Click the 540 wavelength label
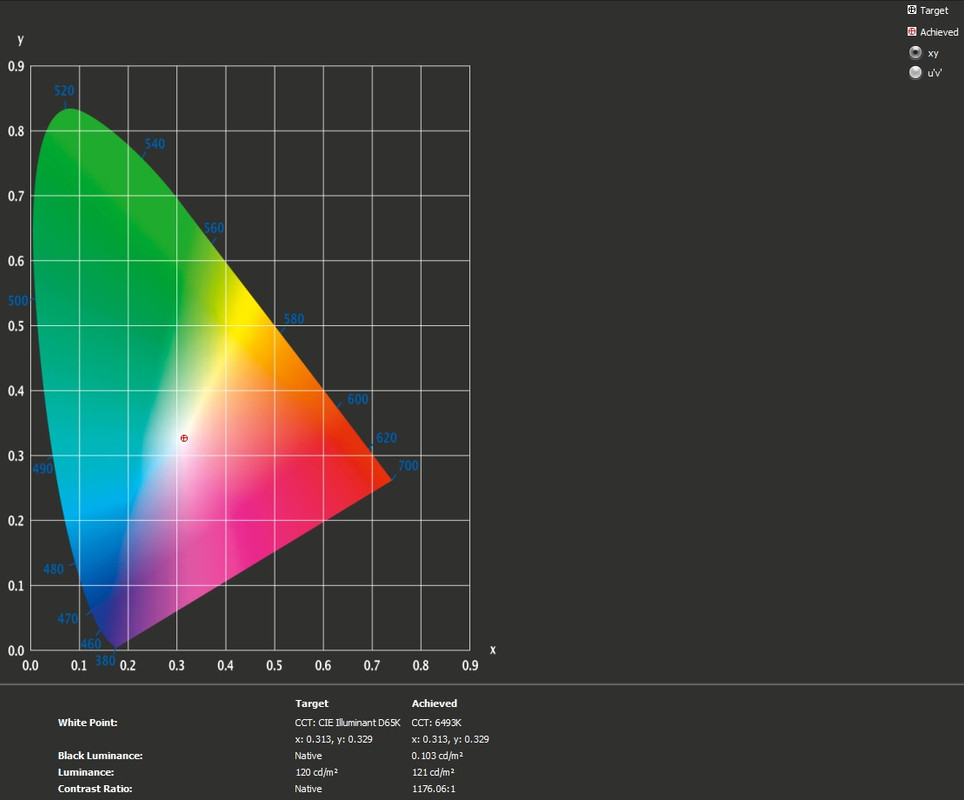This screenshot has height=800, width=964. point(154,144)
